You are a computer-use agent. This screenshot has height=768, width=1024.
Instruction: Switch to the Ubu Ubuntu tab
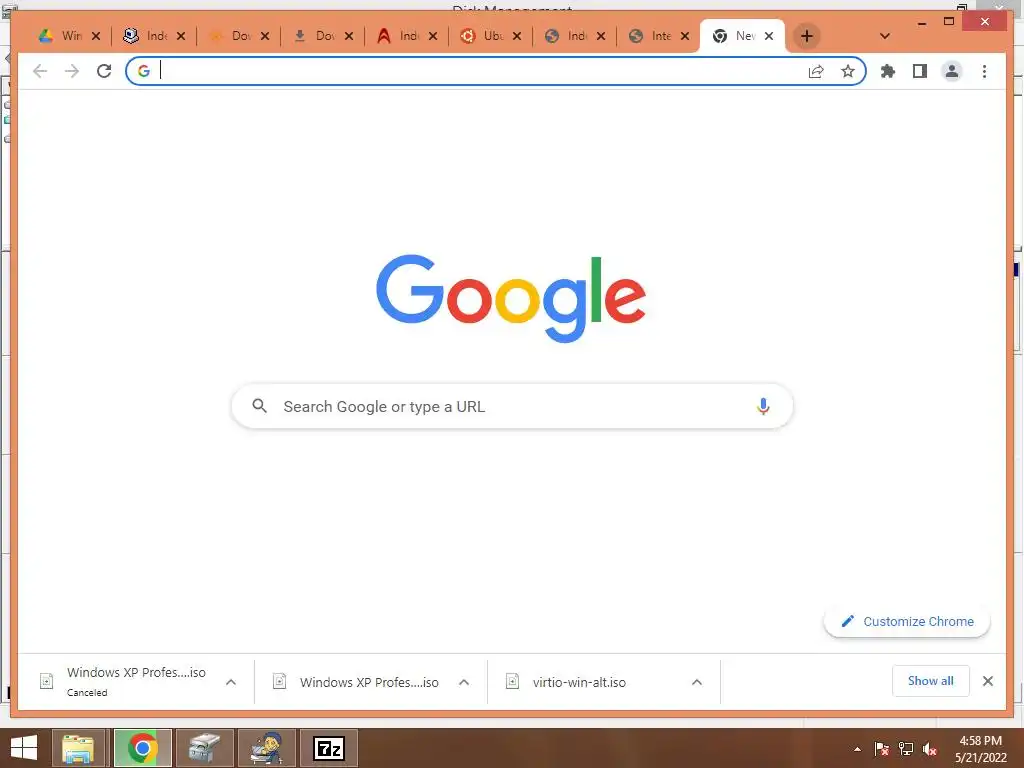(483, 36)
